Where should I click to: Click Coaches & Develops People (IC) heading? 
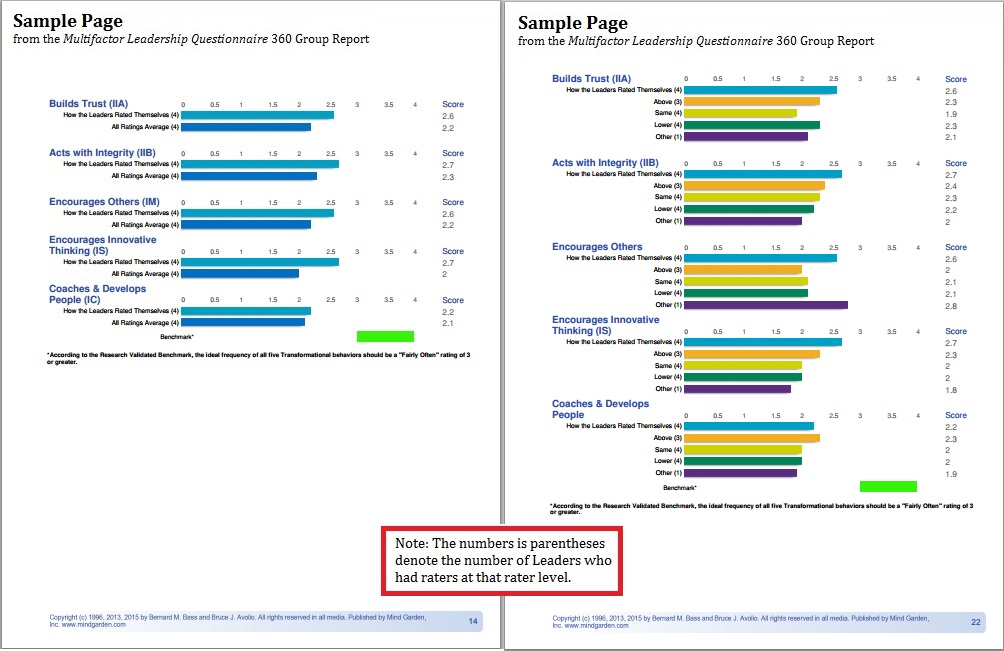[97, 294]
